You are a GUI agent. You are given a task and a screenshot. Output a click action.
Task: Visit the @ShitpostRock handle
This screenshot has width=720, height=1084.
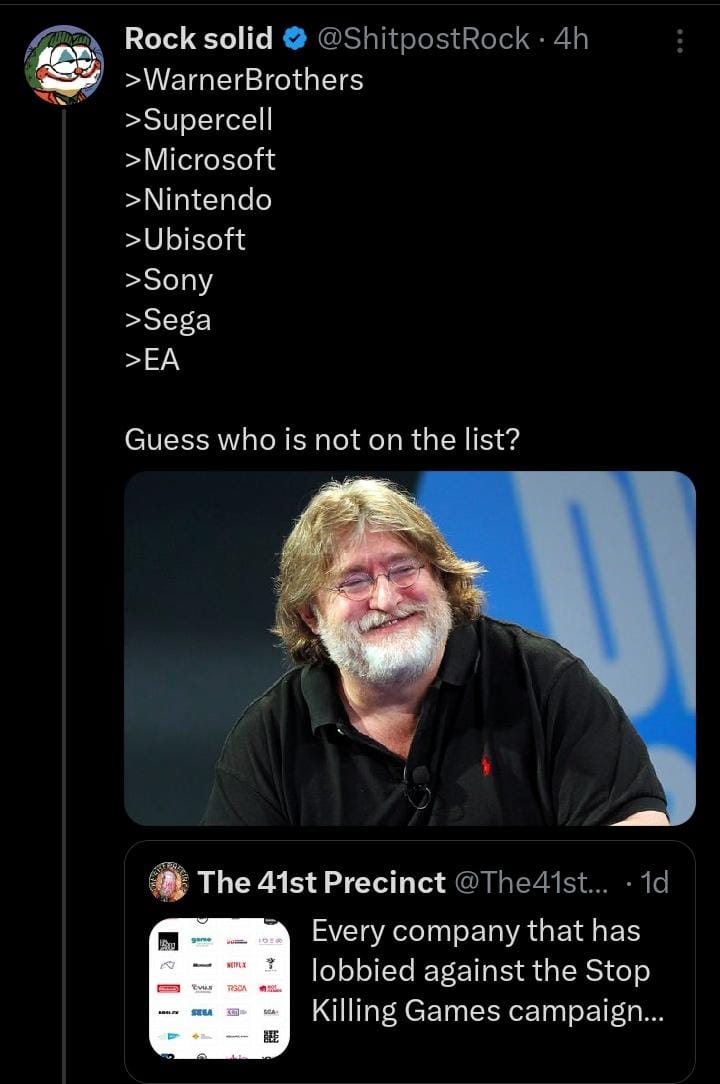pyautogui.click(x=423, y=39)
